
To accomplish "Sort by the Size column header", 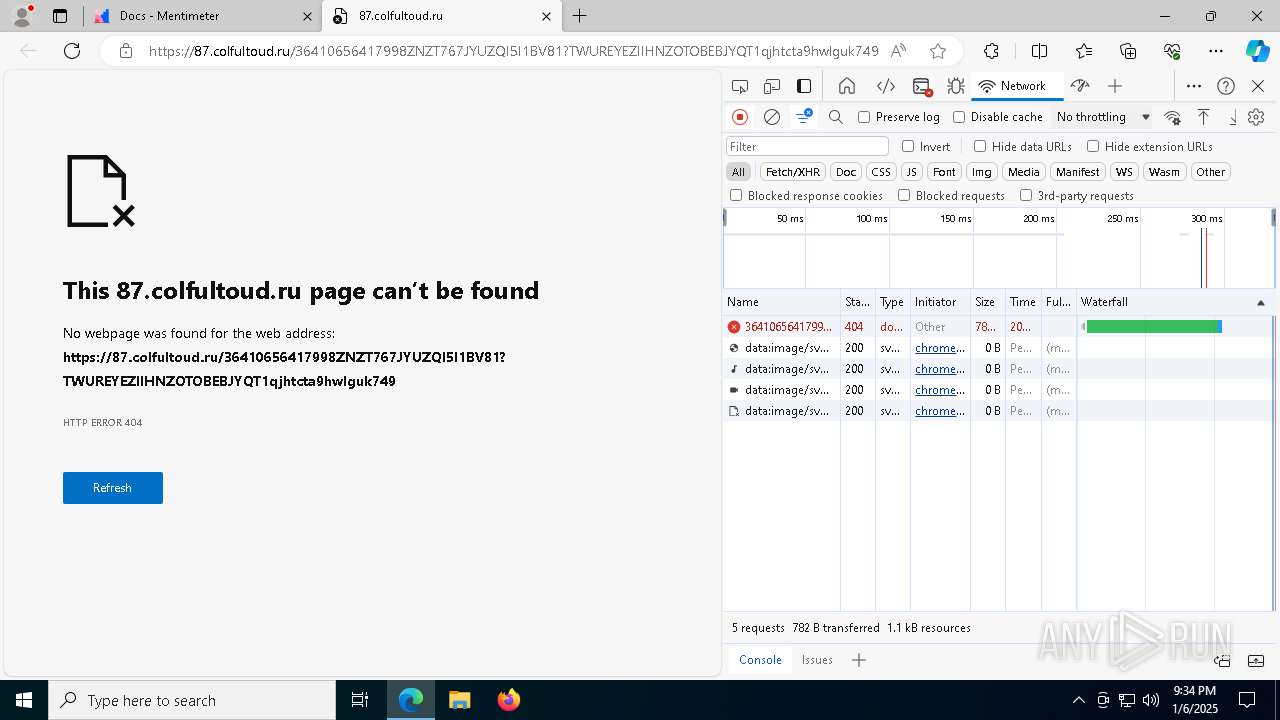I will click(987, 302).
